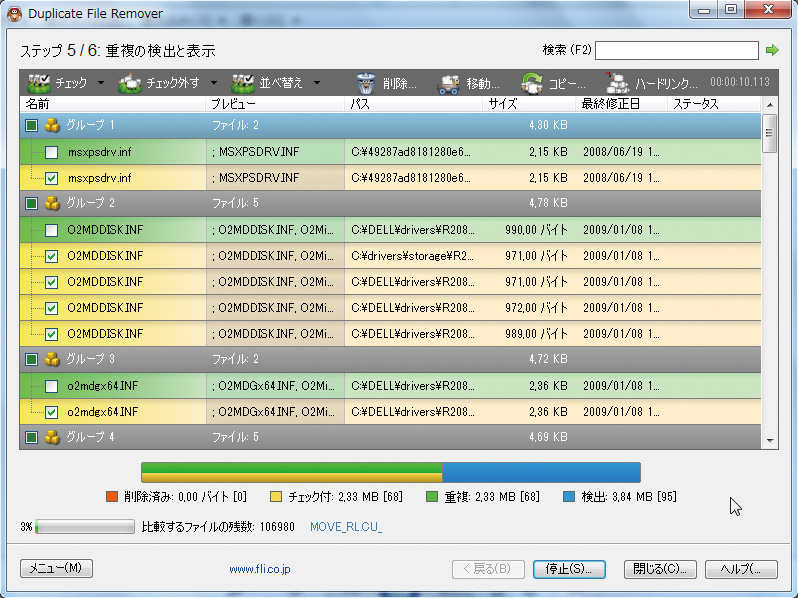This screenshot has height=598, width=798.
Task: Open the チェック外す dropdown arrow
Action: [x=214, y=82]
